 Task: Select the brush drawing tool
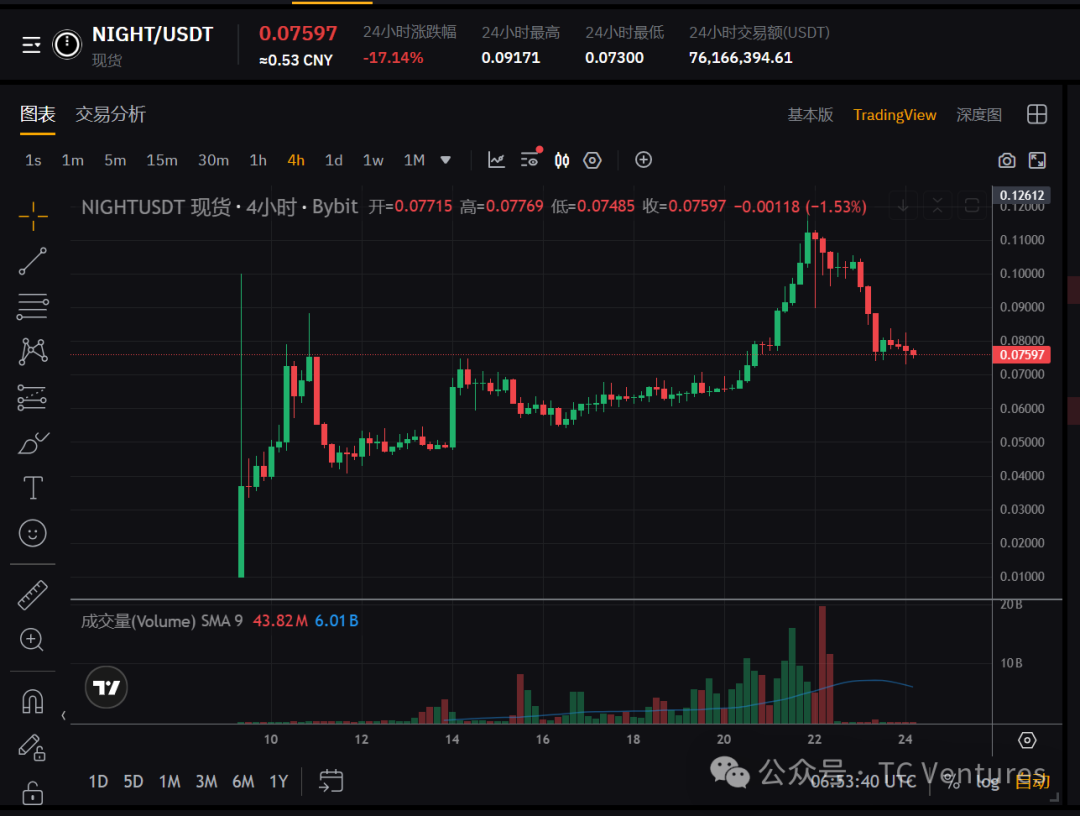tap(33, 443)
